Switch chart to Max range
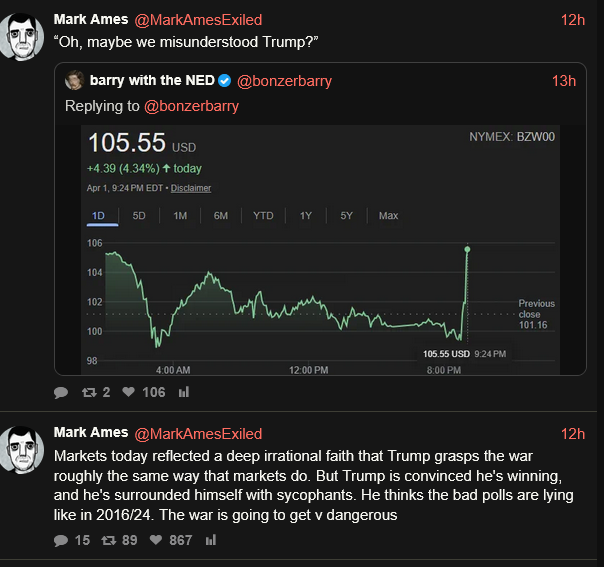The image size is (604, 567). tap(388, 215)
